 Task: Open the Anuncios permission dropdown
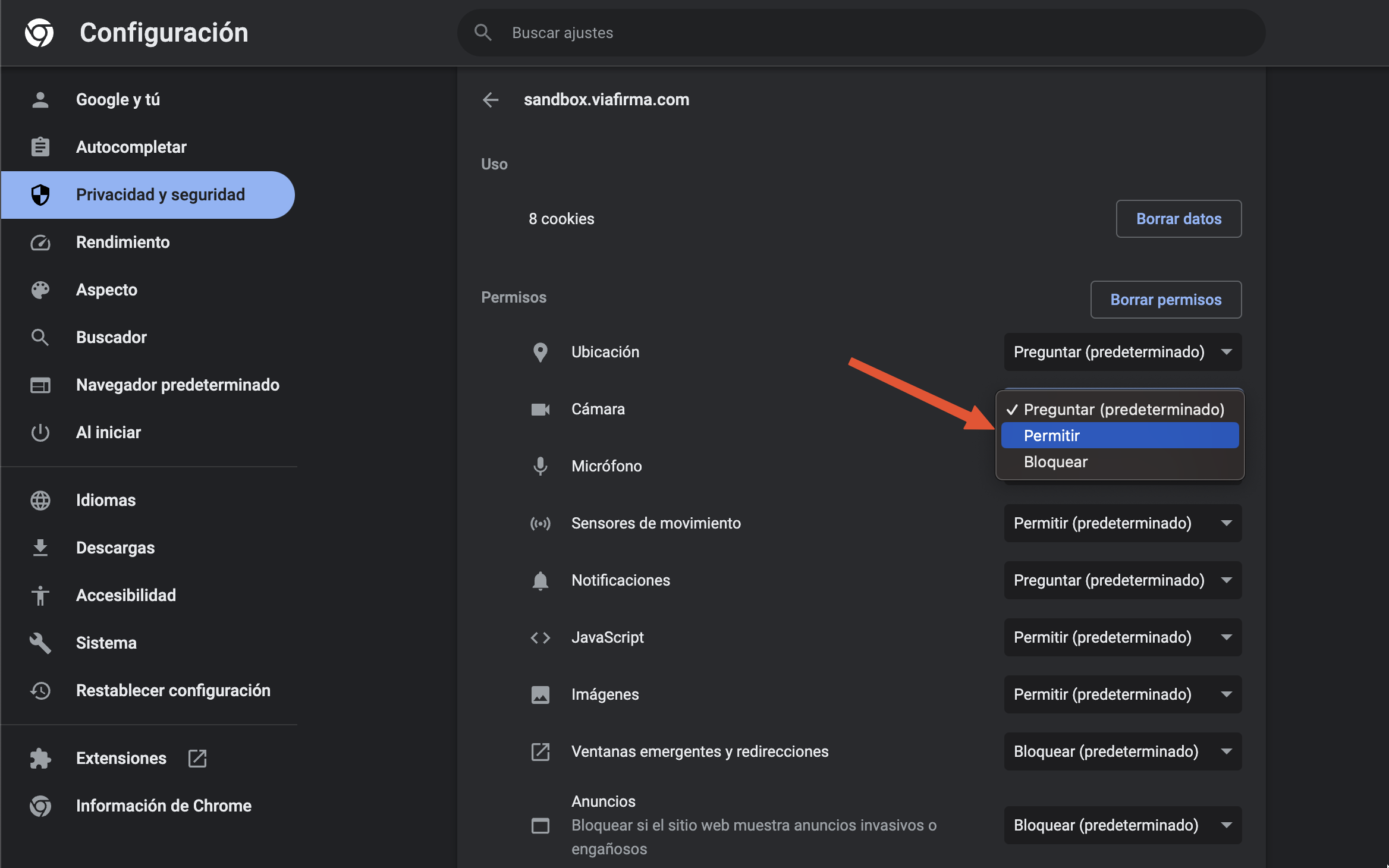tap(1123, 825)
